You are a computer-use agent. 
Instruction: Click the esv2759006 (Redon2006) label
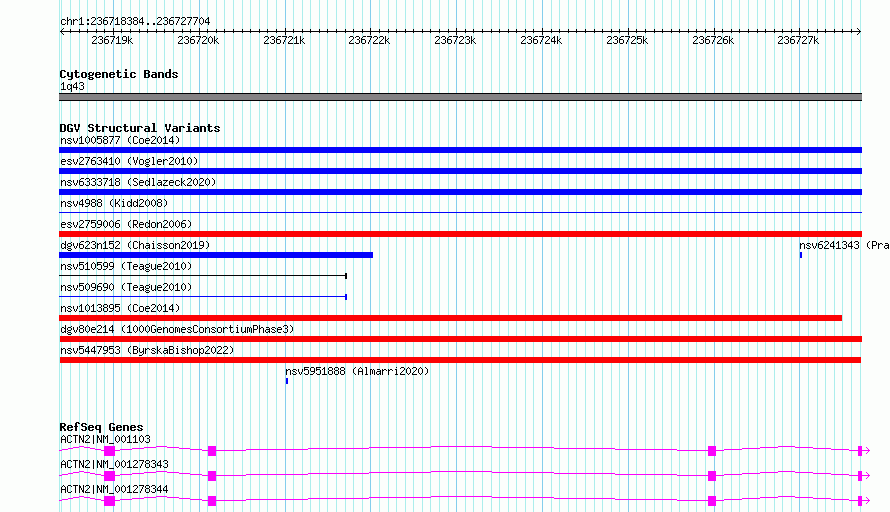click(x=126, y=224)
